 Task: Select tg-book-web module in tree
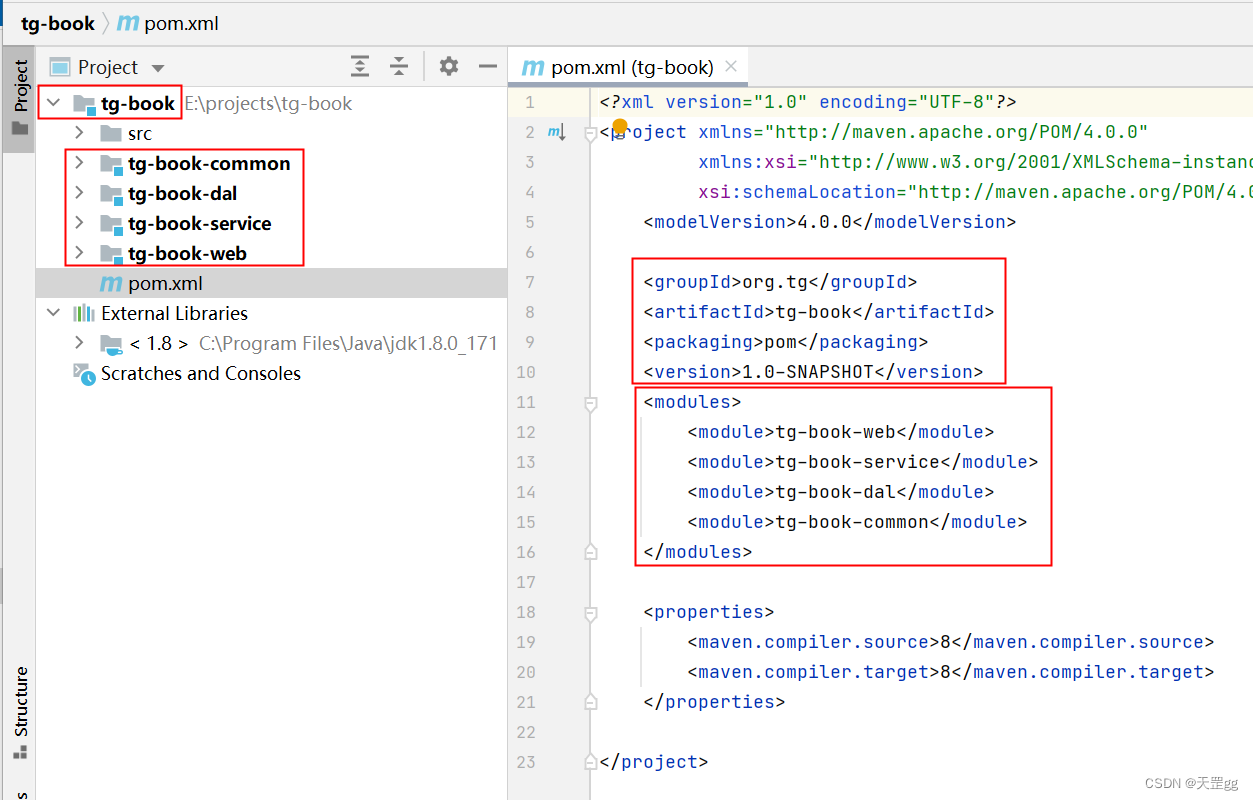(187, 253)
